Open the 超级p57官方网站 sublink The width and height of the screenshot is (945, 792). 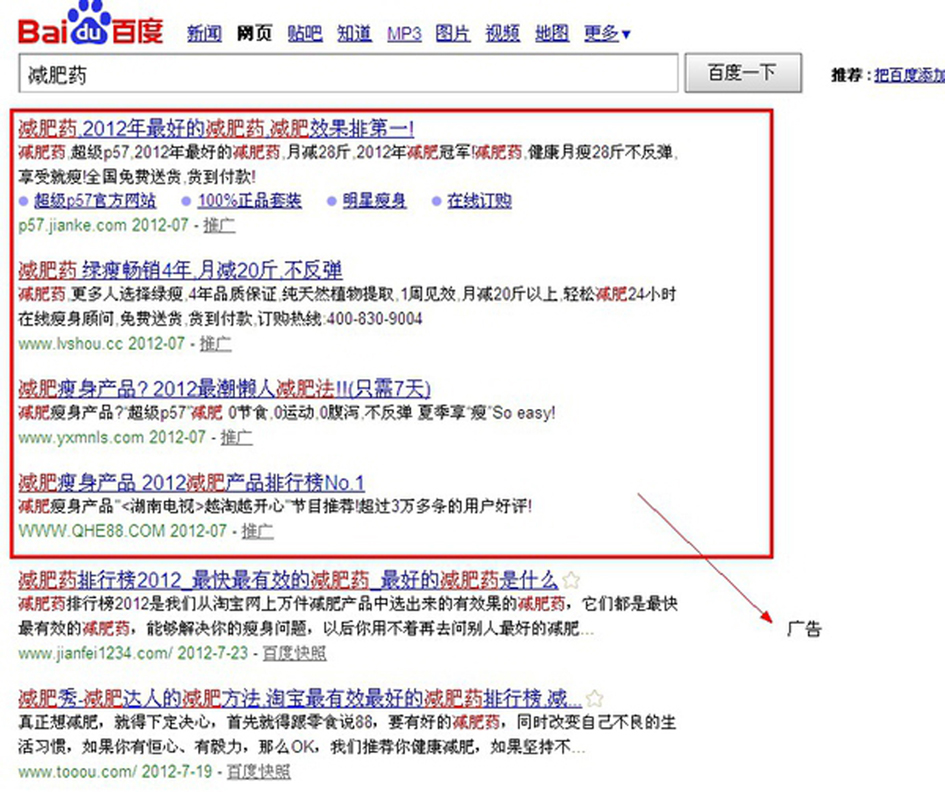(x=95, y=201)
